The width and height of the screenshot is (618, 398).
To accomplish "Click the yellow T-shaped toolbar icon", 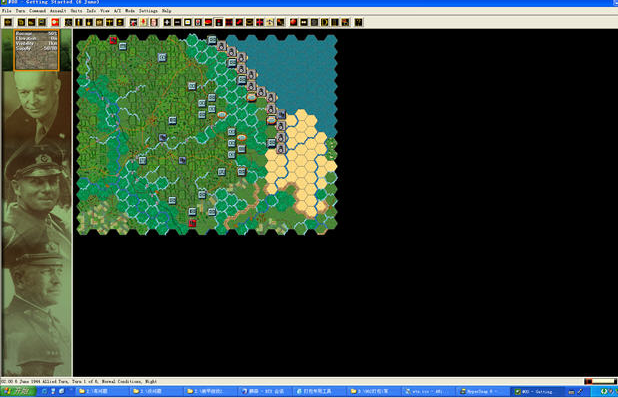I will (x=110, y=22).
